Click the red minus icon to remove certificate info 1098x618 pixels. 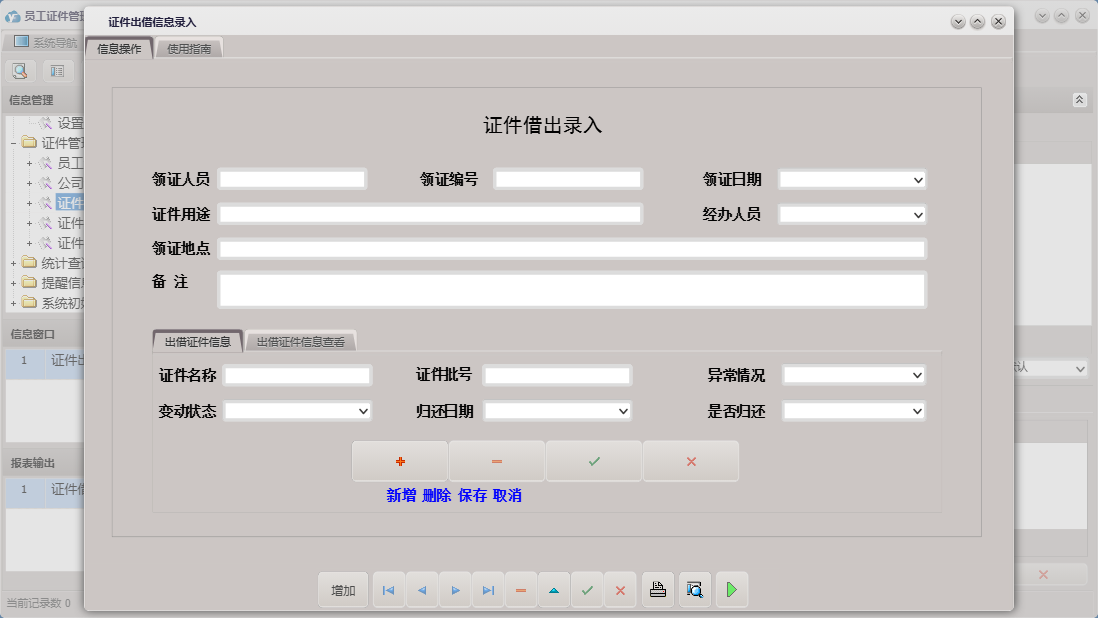coord(497,461)
